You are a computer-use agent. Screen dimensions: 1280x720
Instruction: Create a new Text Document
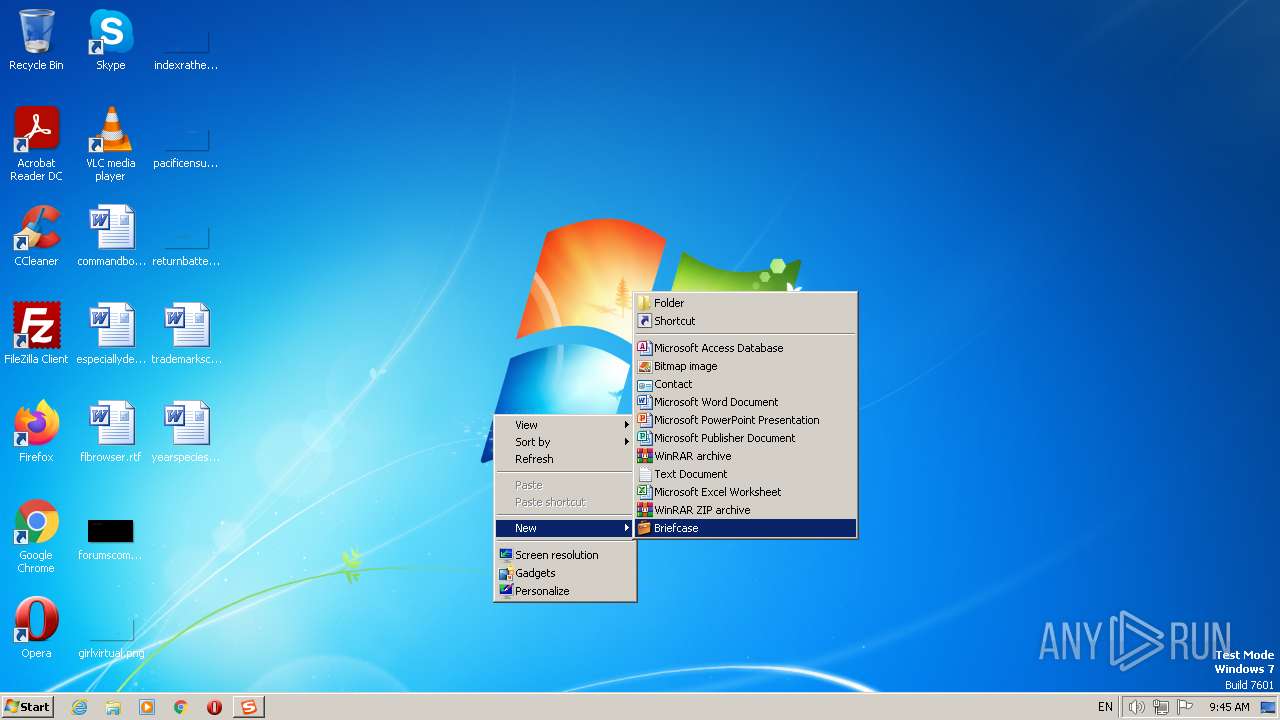pyautogui.click(x=746, y=474)
